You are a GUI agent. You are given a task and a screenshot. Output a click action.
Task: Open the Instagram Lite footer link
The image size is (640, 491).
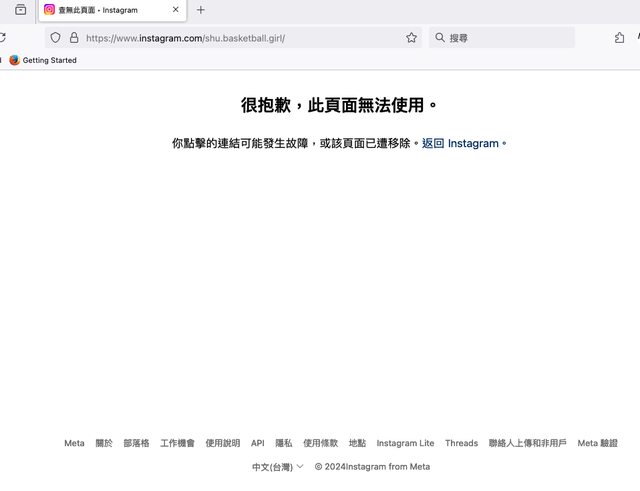point(405,443)
